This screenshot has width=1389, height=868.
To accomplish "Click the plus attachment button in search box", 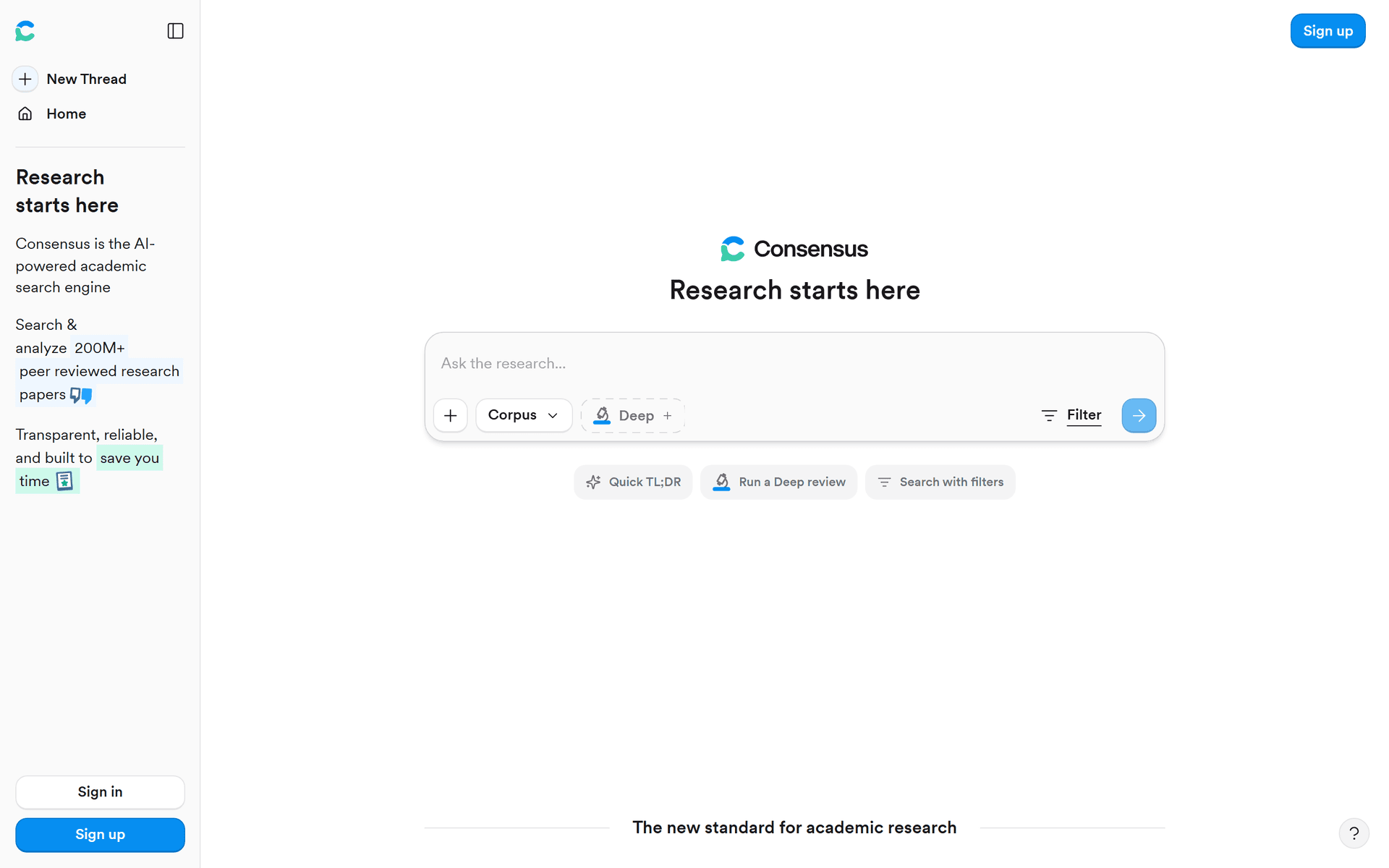I will [x=451, y=415].
